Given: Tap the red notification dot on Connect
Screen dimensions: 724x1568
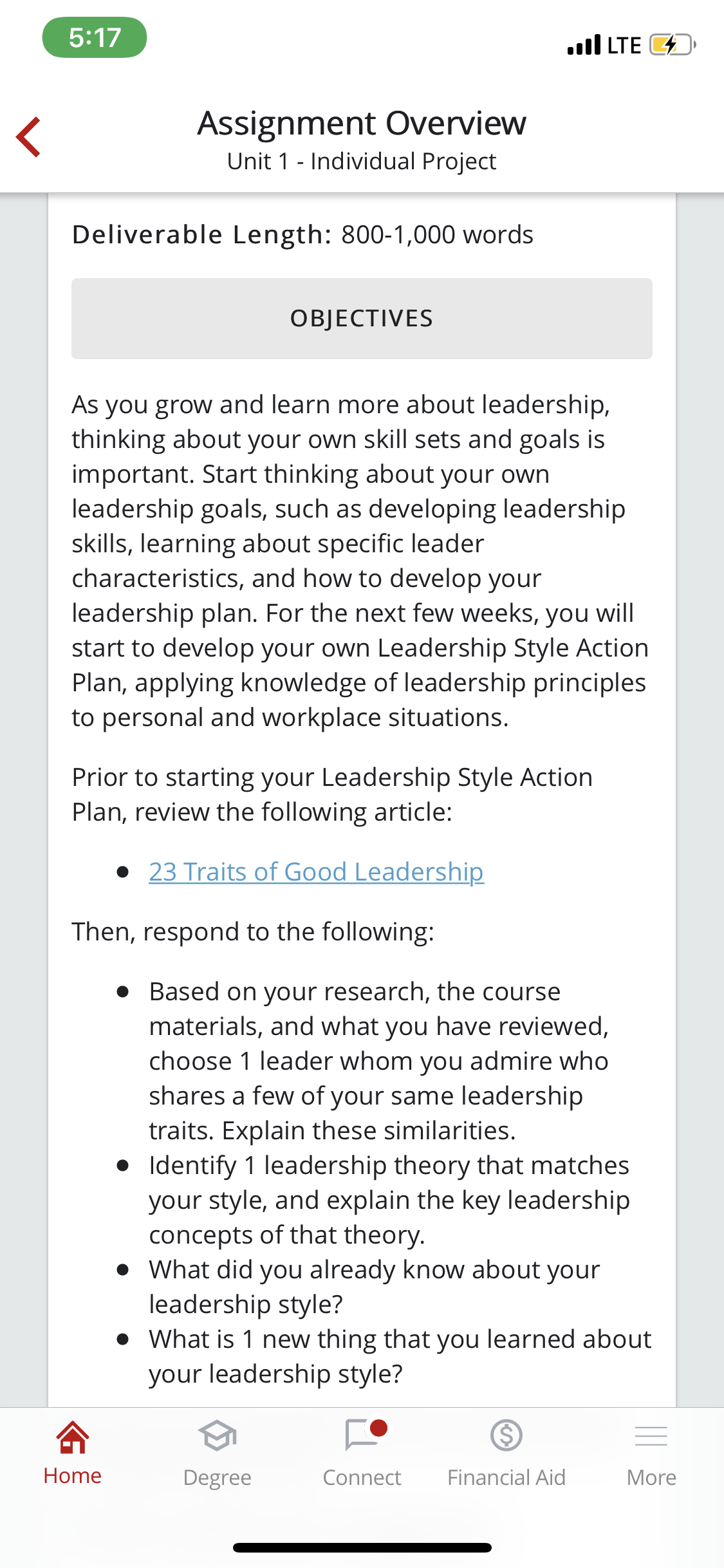Looking at the screenshot, I should coord(379,1428).
